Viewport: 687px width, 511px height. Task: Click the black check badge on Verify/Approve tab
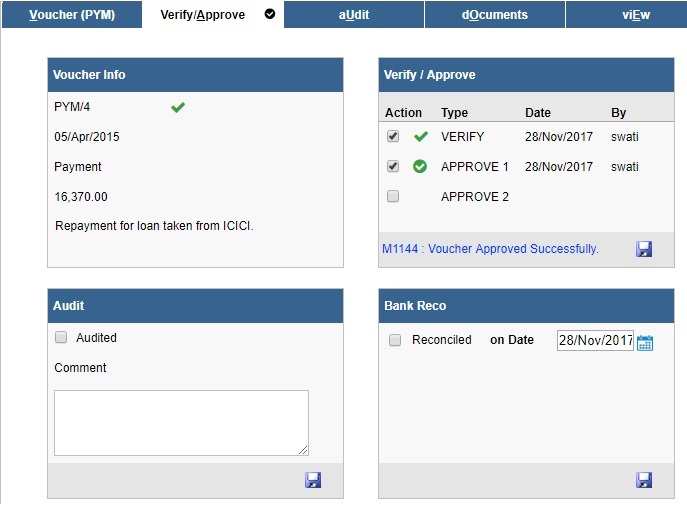[x=270, y=14]
